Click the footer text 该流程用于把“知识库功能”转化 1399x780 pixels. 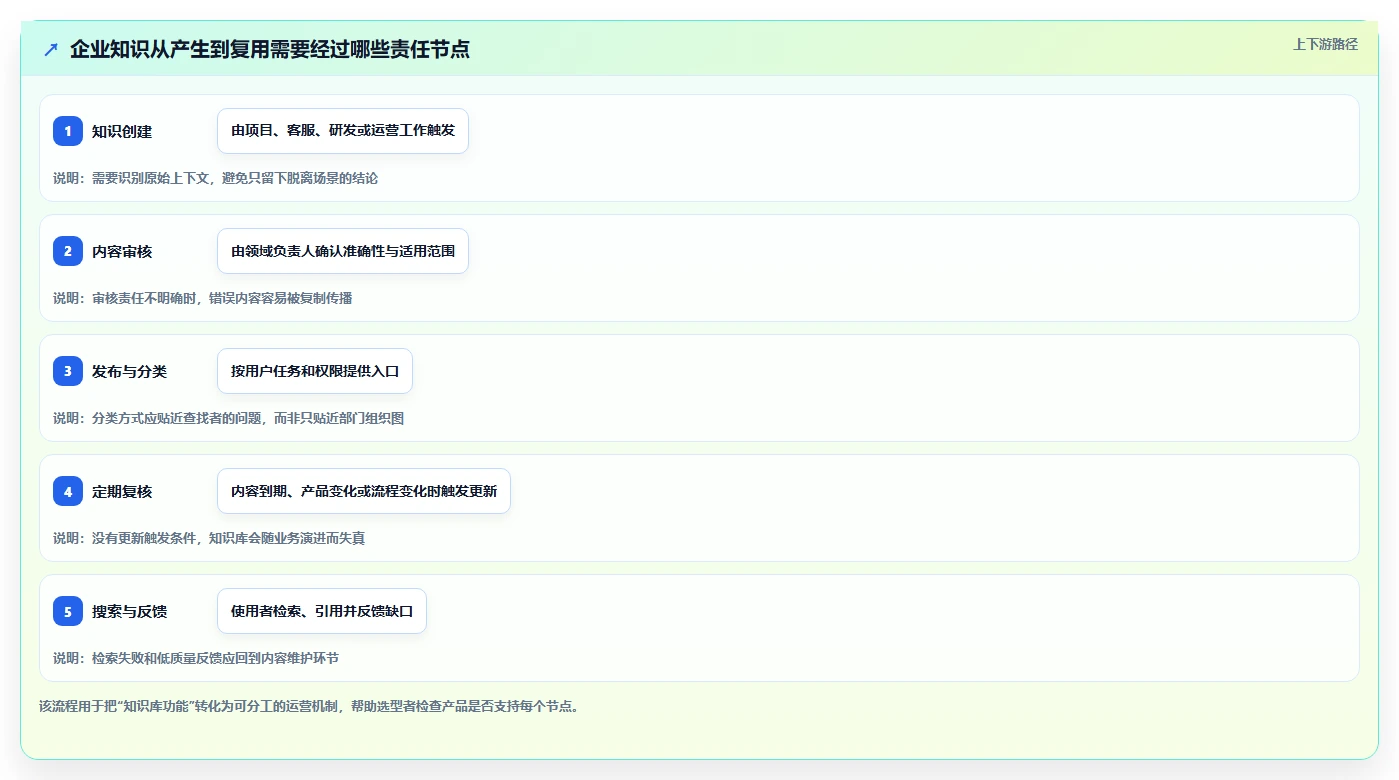309,706
